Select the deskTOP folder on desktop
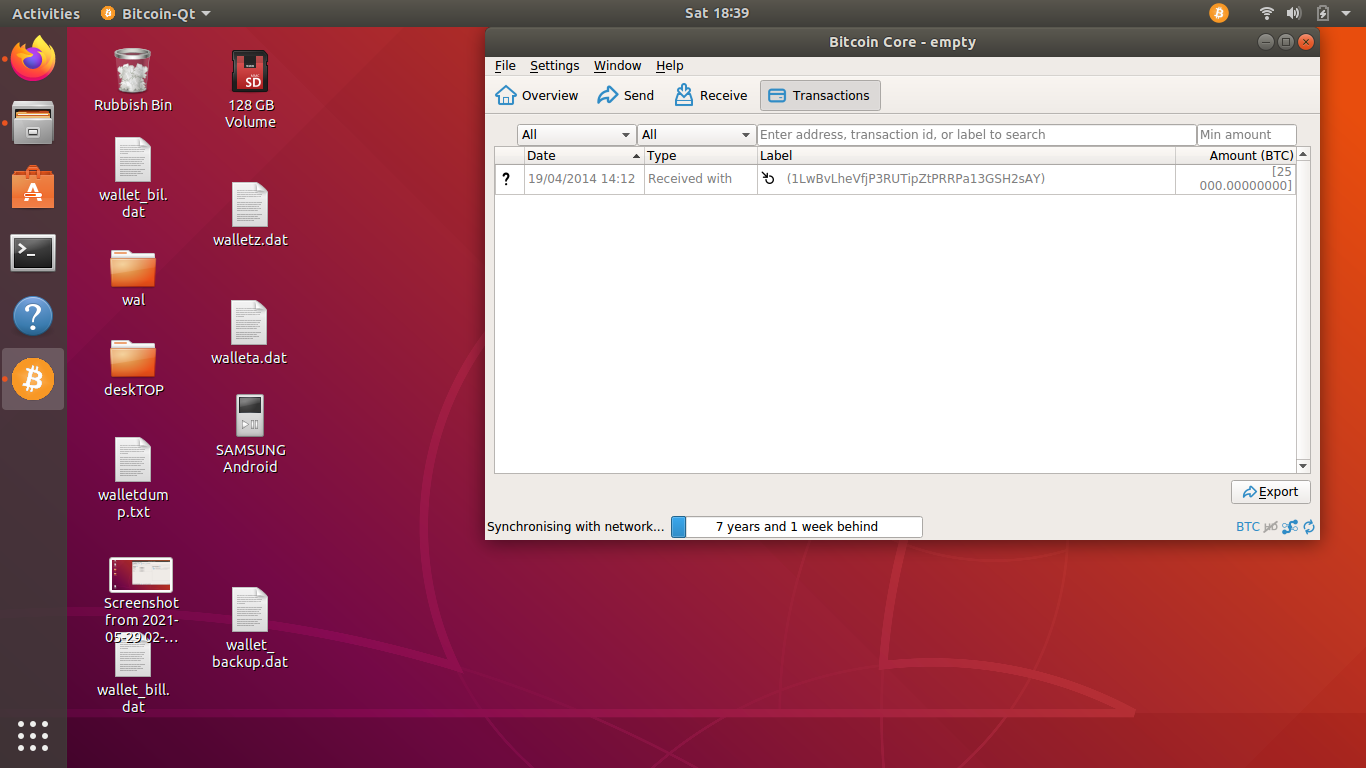The width and height of the screenshot is (1366, 768). click(x=133, y=368)
